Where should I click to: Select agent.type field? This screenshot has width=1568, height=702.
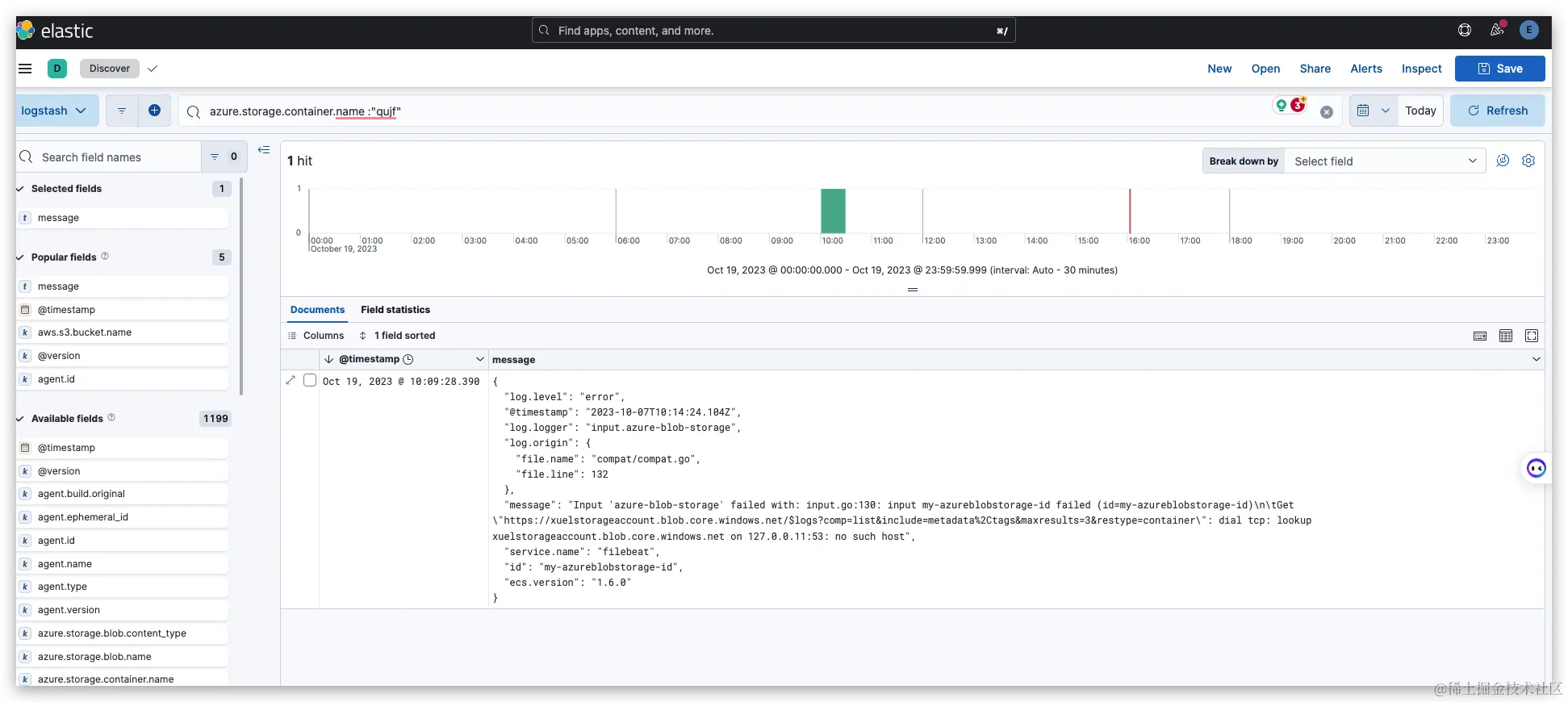[123, 587]
